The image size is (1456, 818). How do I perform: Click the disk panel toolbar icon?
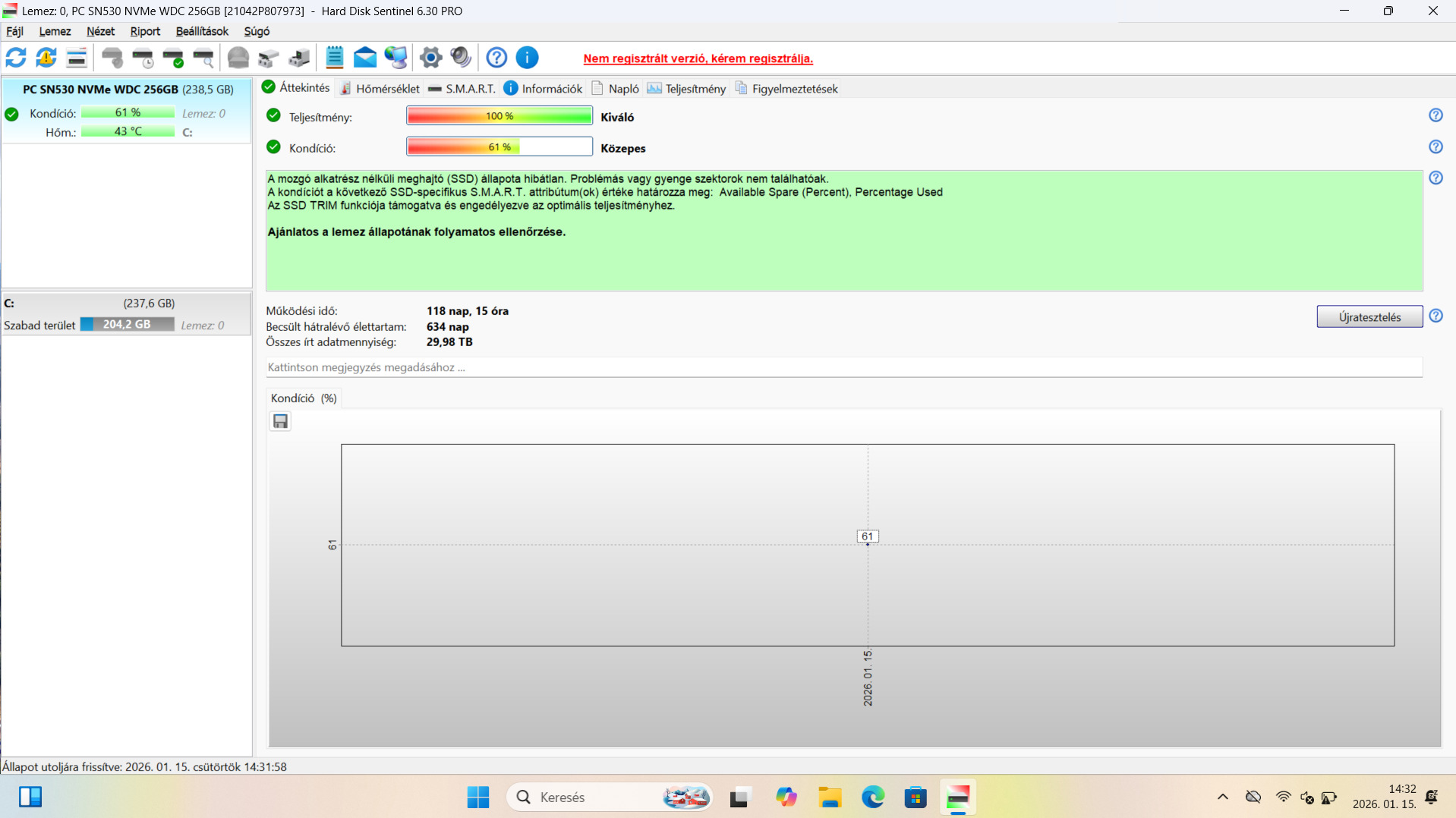pos(77,58)
